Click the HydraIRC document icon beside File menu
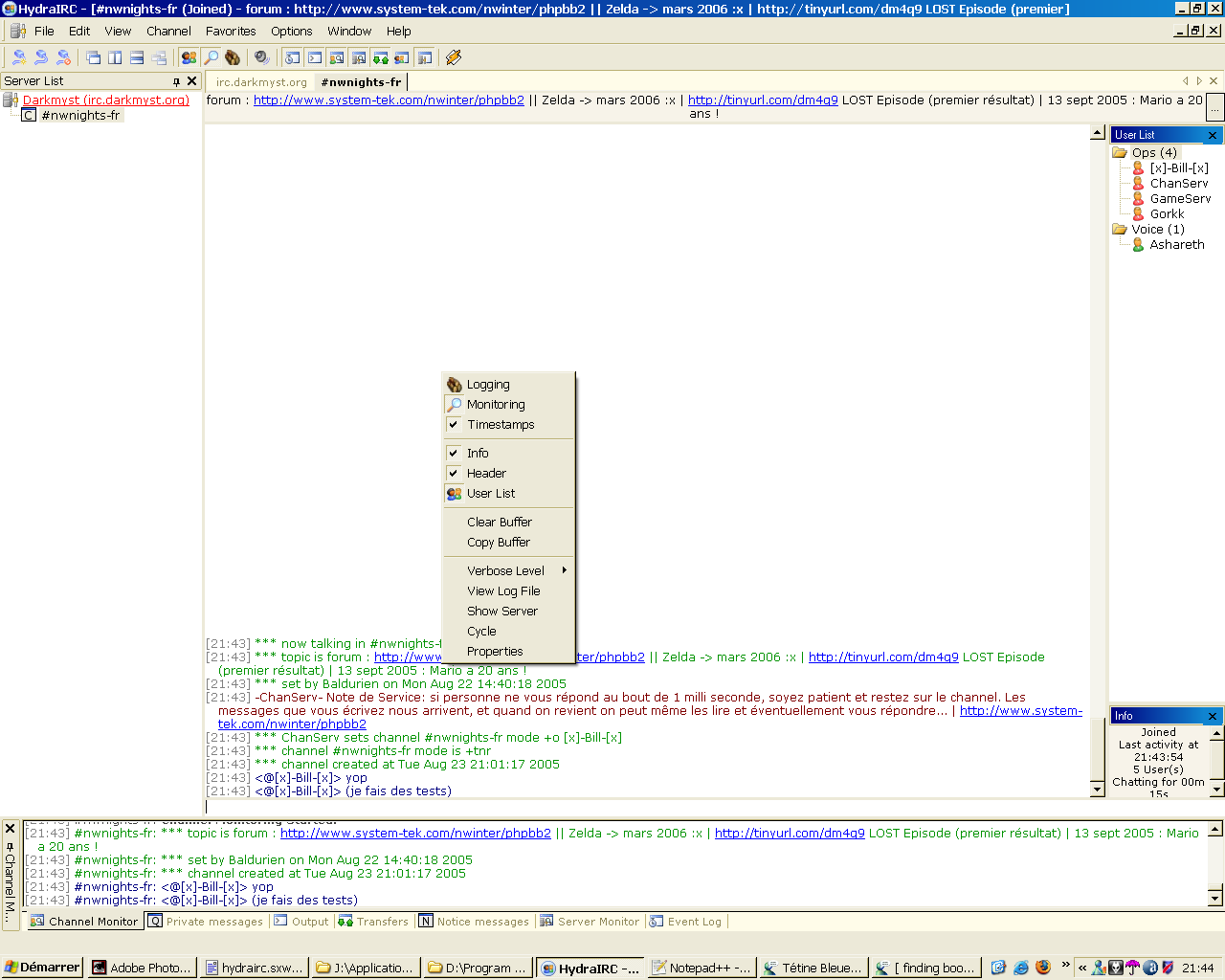The image size is (1225, 980). (x=18, y=31)
